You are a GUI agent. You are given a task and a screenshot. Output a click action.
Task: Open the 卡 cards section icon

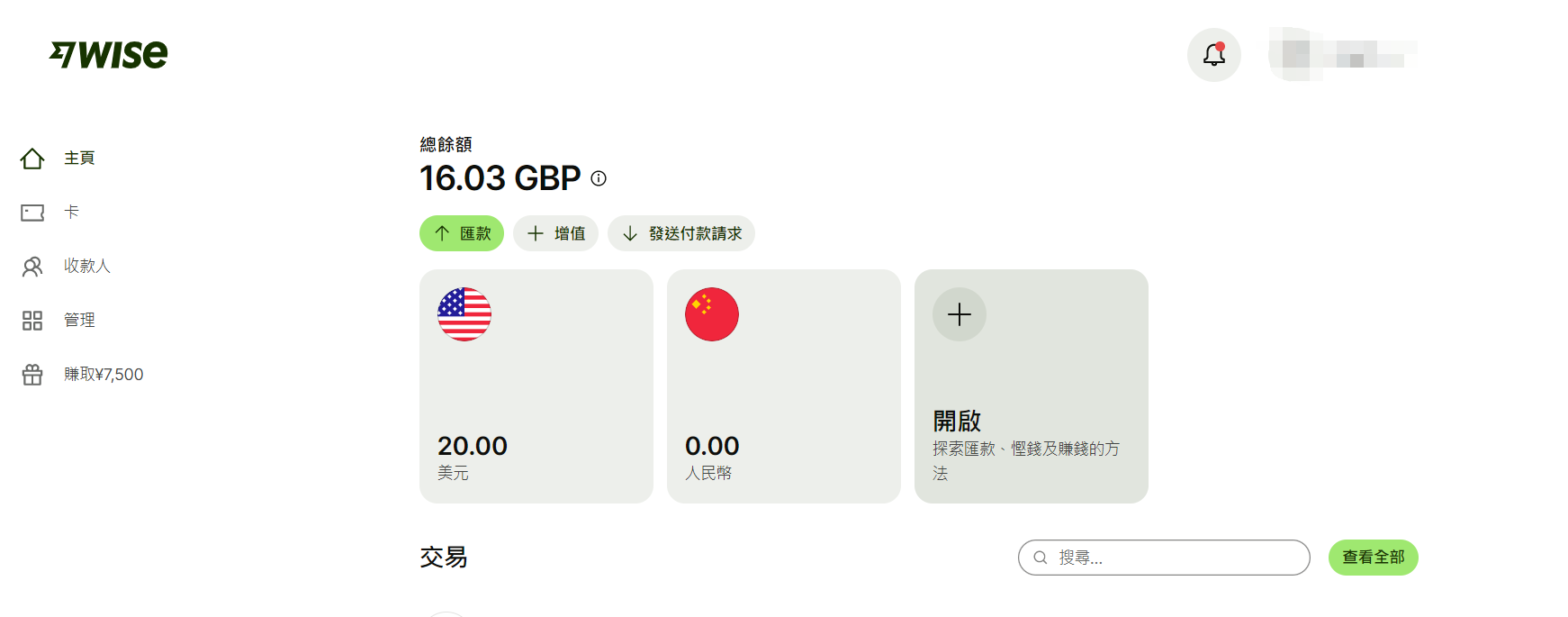pyautogui.click(x=32, y=212)
